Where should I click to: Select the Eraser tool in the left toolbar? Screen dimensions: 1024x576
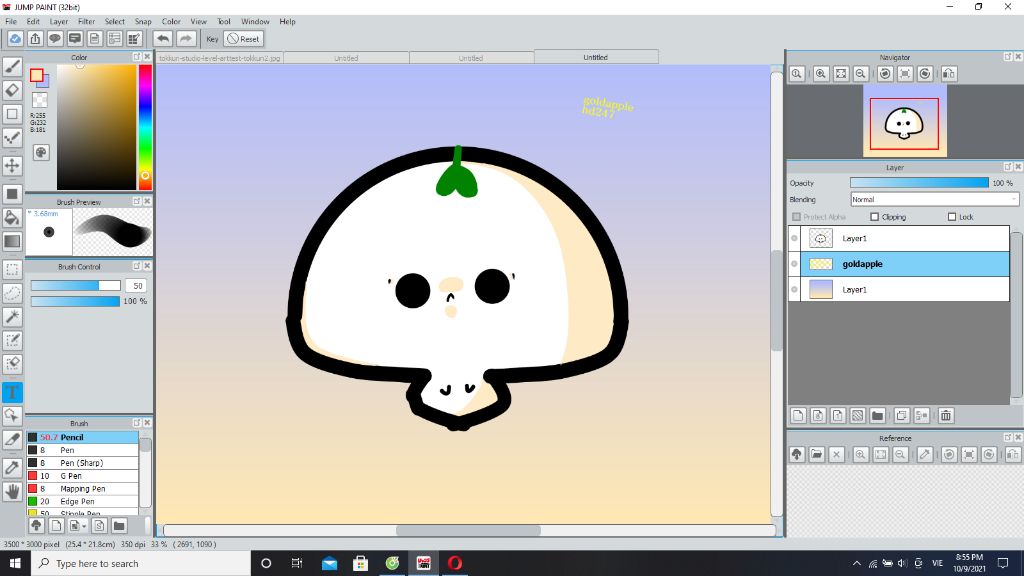point(12,90)
